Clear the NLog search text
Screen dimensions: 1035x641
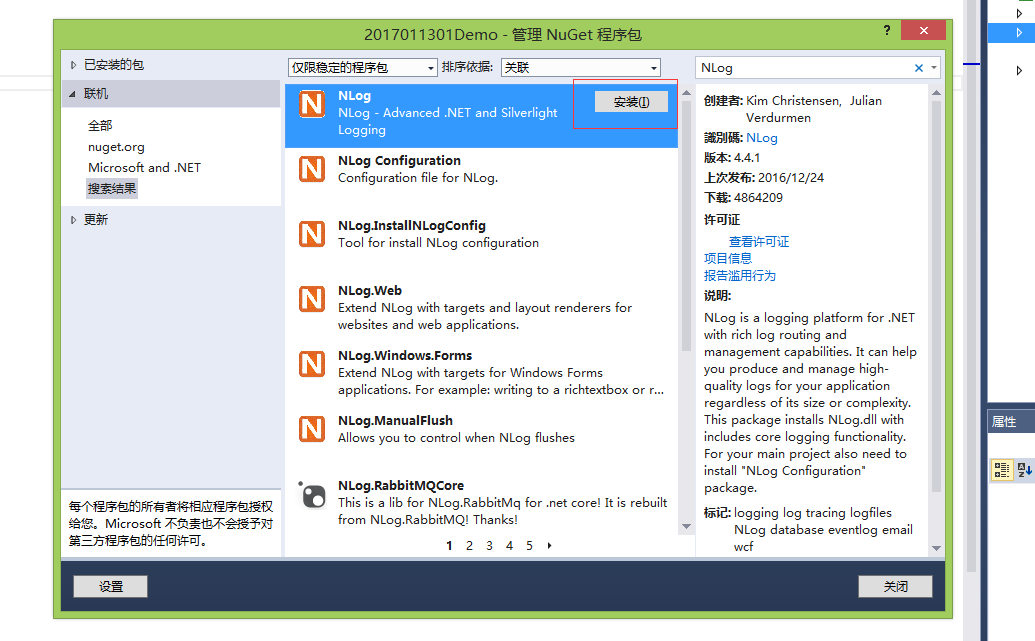(x=918, y=68)
